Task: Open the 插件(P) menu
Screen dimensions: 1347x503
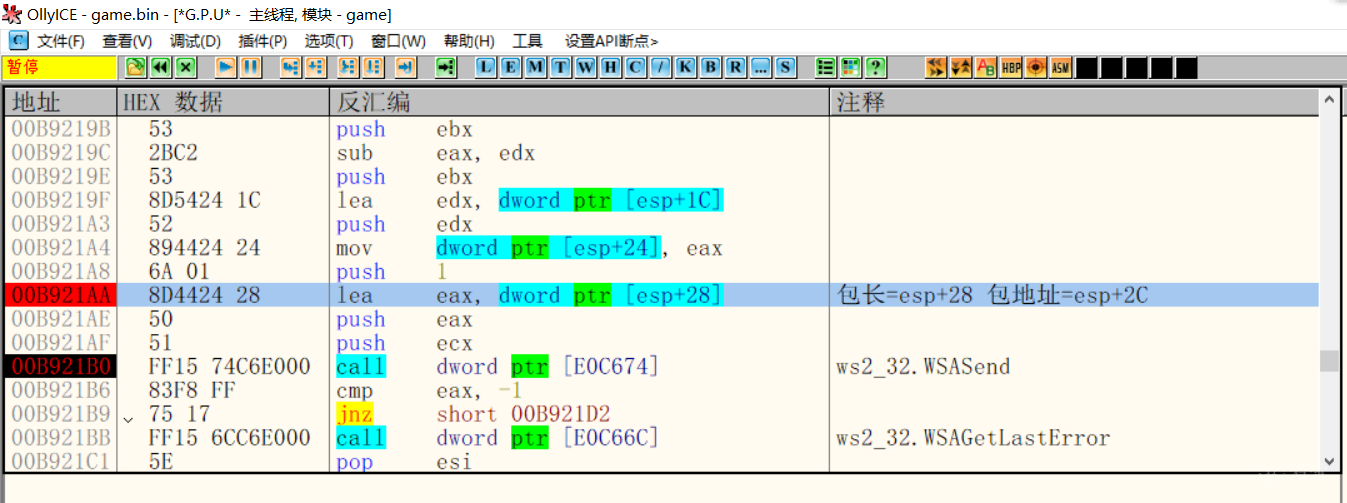Action: point(263,41)
